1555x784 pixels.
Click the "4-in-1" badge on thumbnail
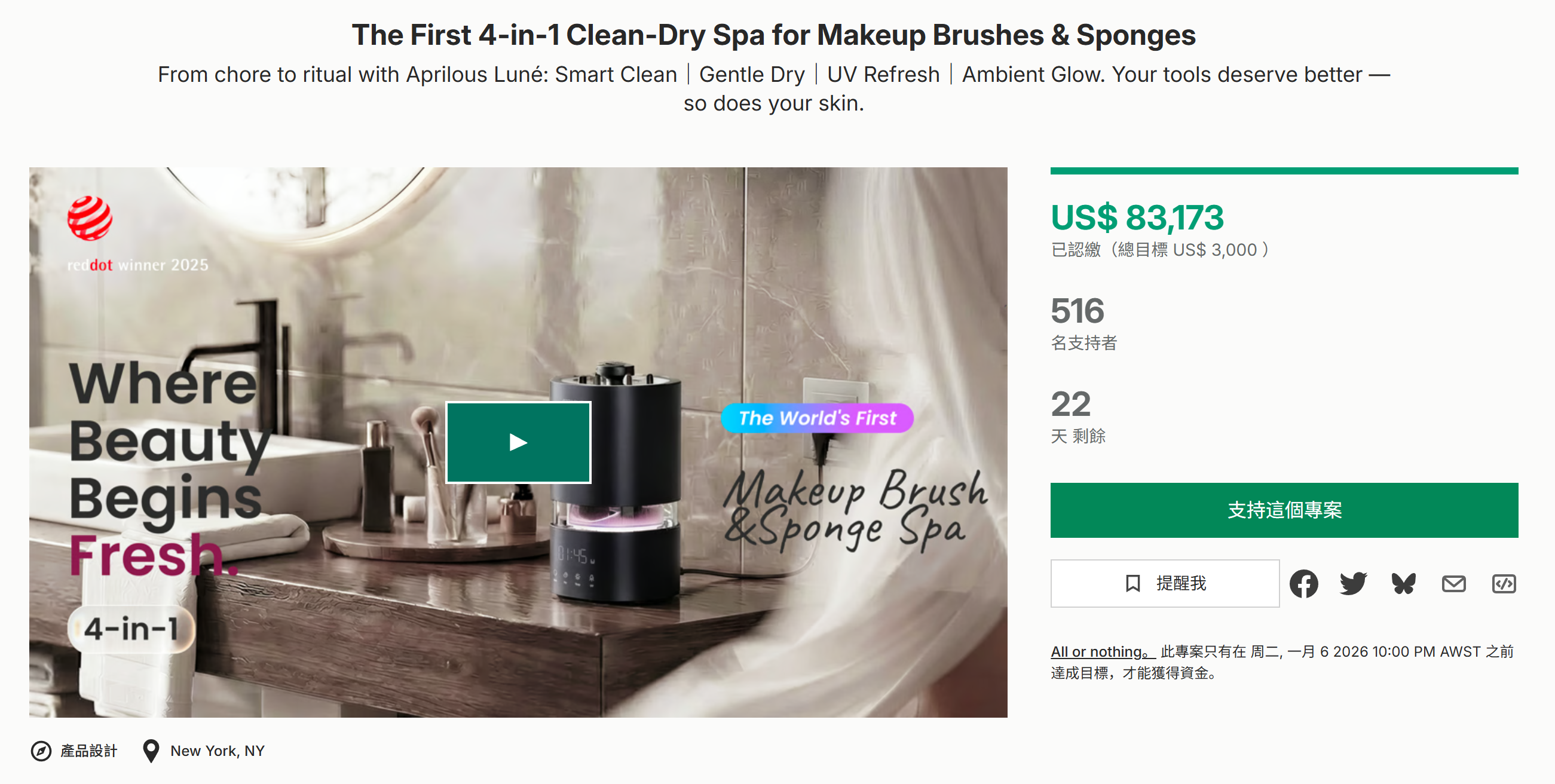click(x=131, y=629)
